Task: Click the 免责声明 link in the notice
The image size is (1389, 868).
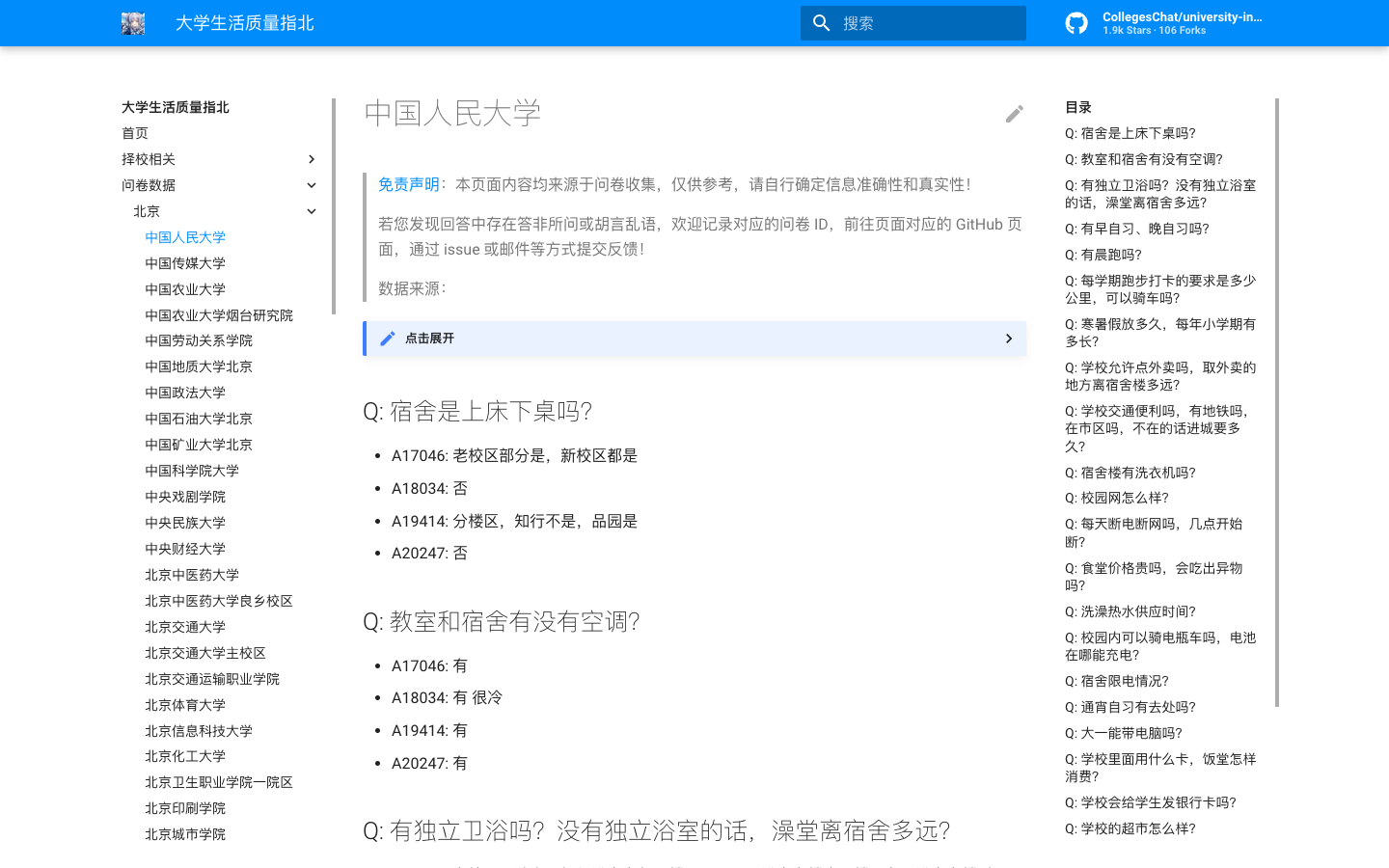Action: click(x=408, y=184)
